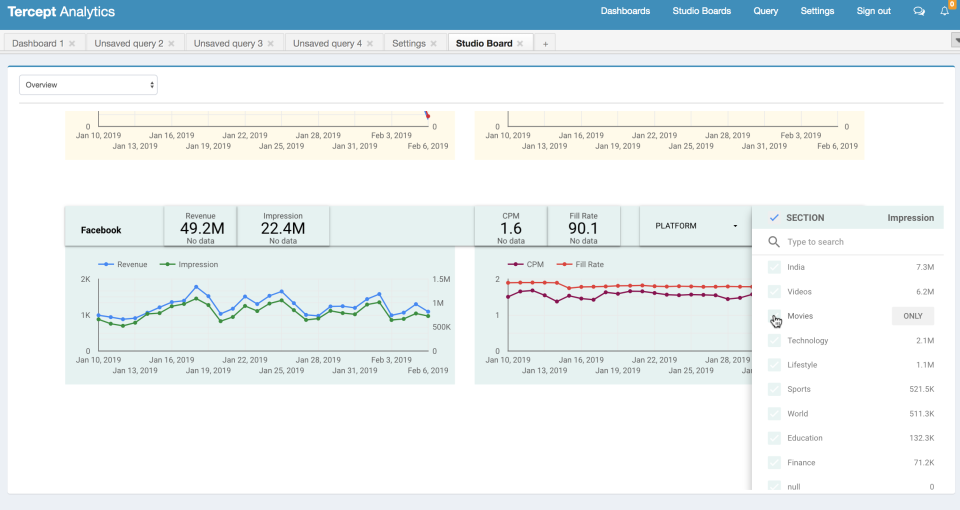Close the Settings tab
This screenshot has width=960, height=510.
click(433, 43)
